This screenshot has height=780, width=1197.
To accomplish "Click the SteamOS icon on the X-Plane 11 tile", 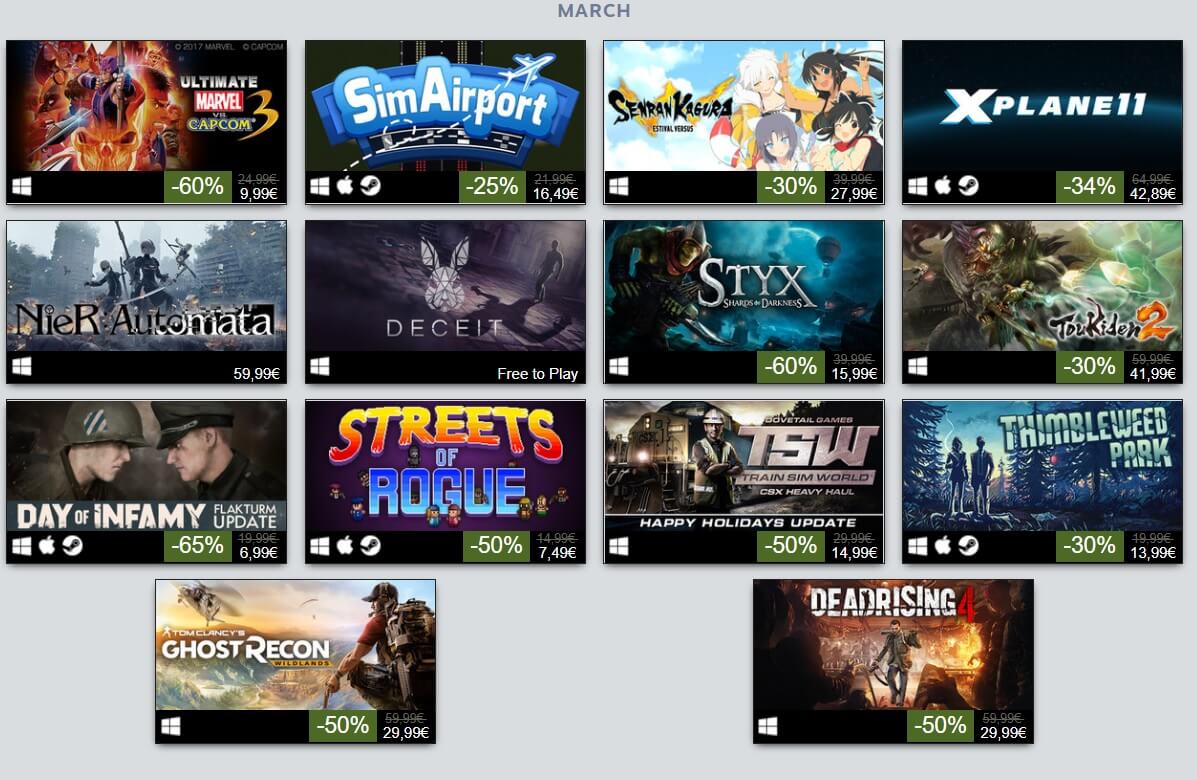I will point(968,185).
